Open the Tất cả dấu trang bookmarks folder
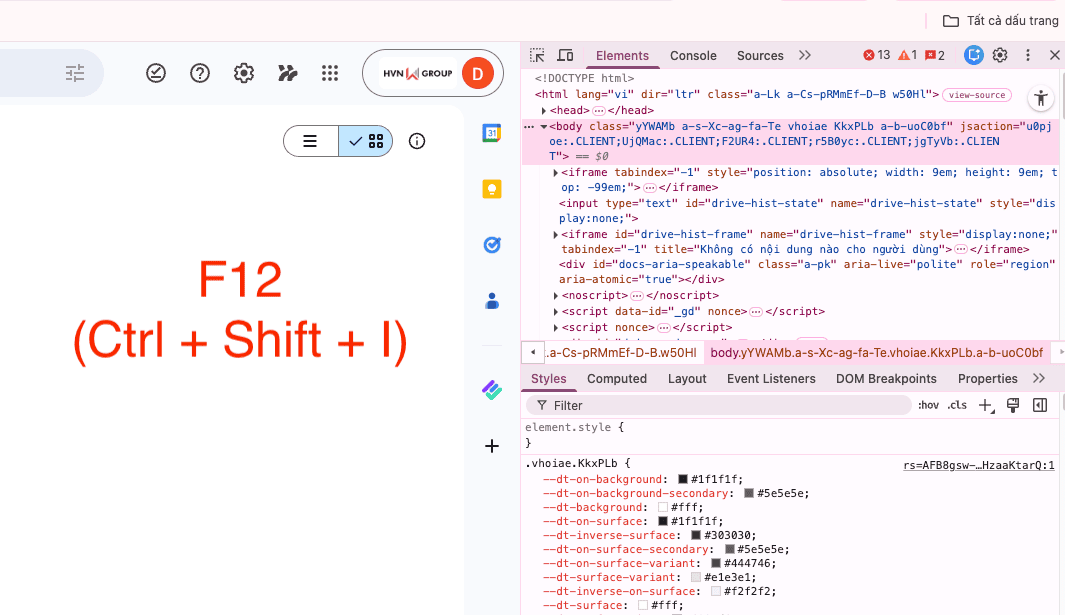 1000,21
